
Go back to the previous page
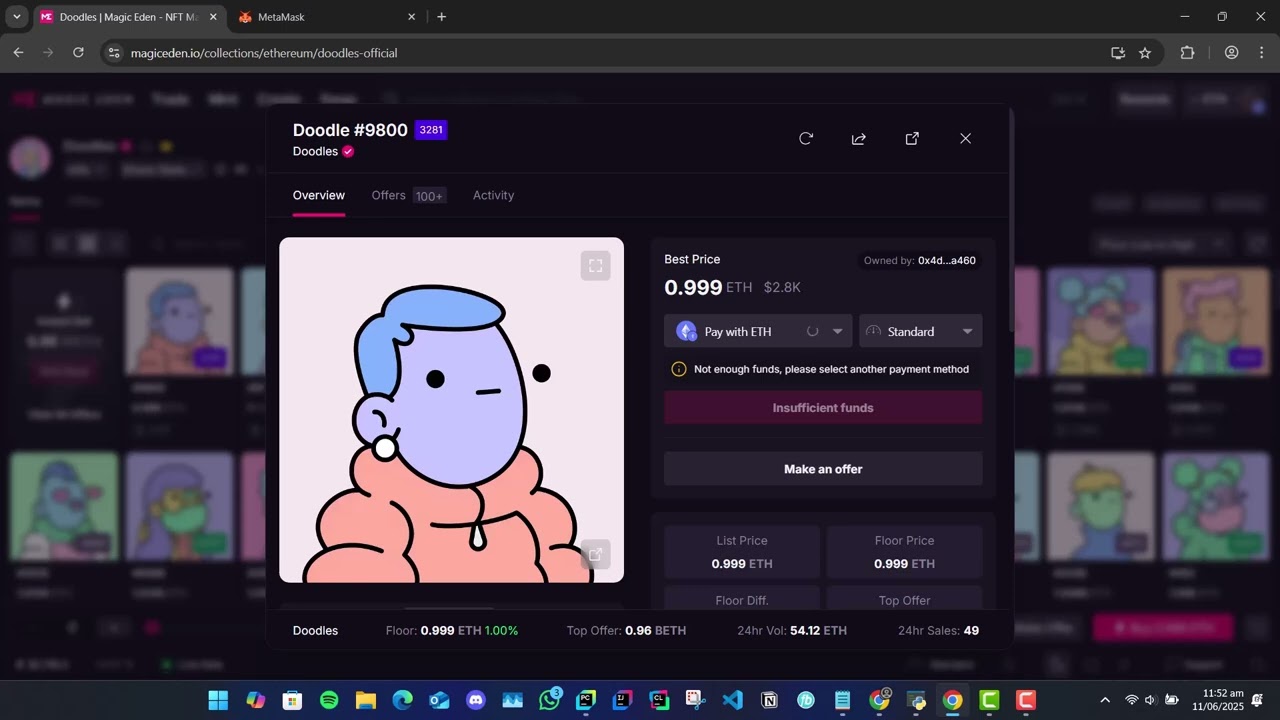[18, 53]
